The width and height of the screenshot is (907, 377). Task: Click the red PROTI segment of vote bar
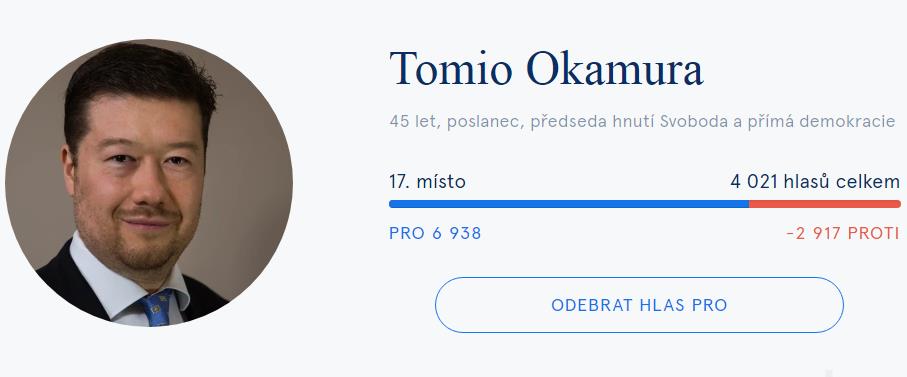[824, 204]
